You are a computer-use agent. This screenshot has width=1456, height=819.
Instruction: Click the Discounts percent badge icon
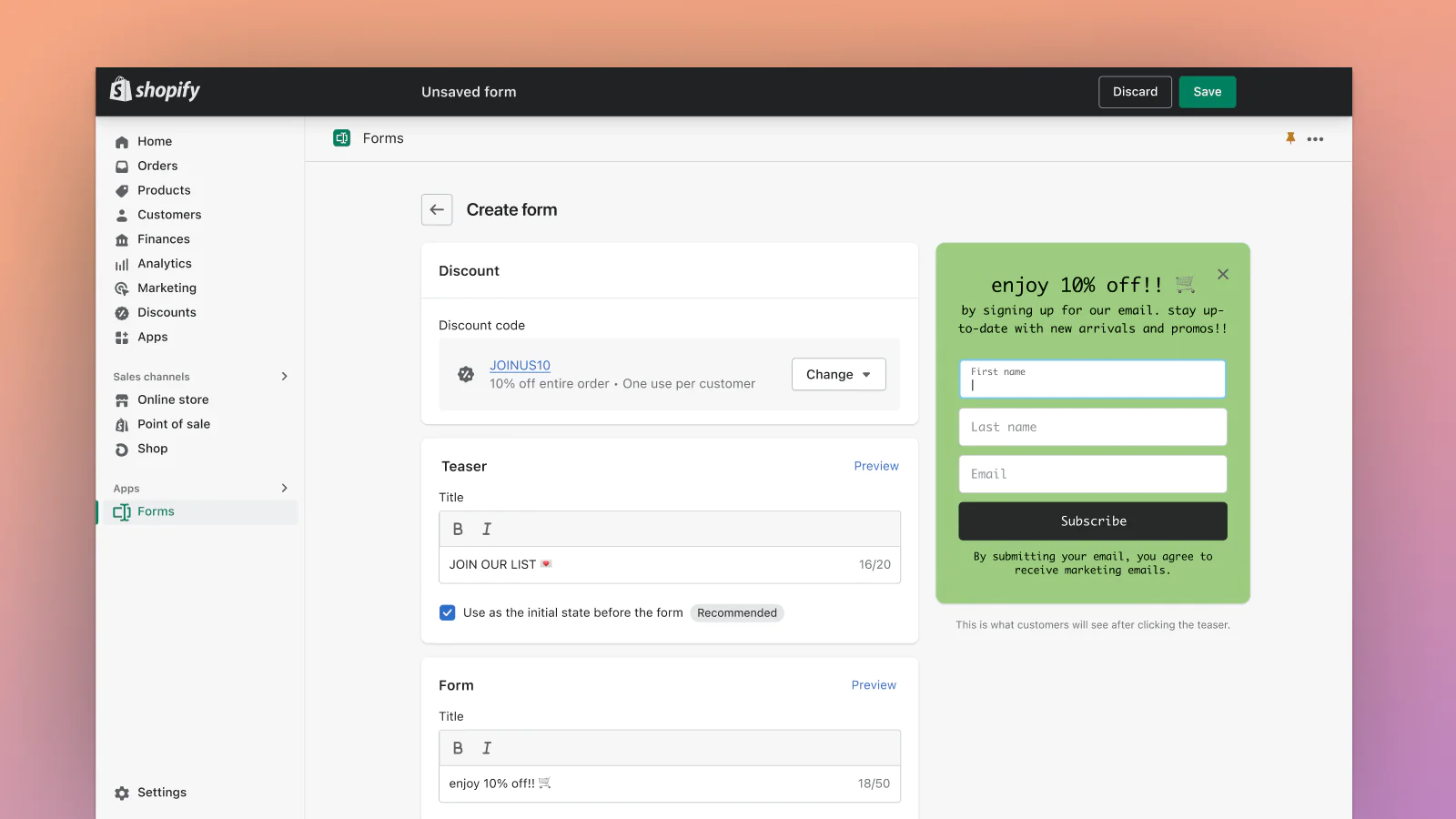[x=122, y=313]
